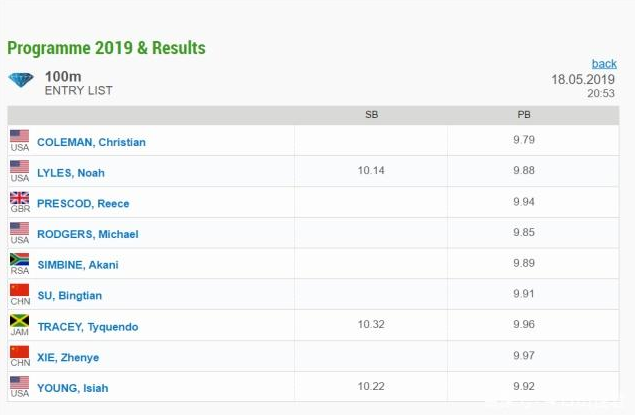Go back using the back link

[x=604, y=63]
